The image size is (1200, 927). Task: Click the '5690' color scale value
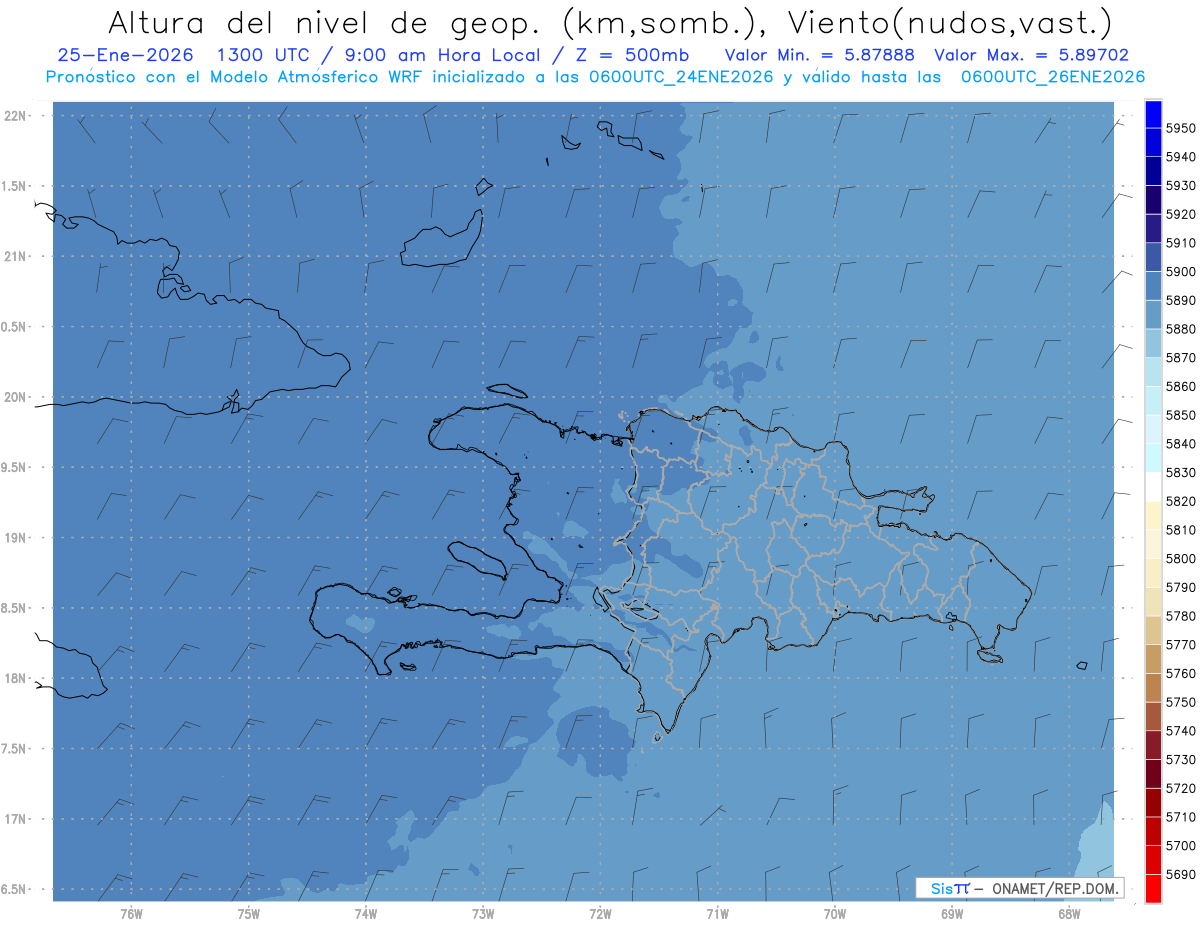tap(1180, 874)
